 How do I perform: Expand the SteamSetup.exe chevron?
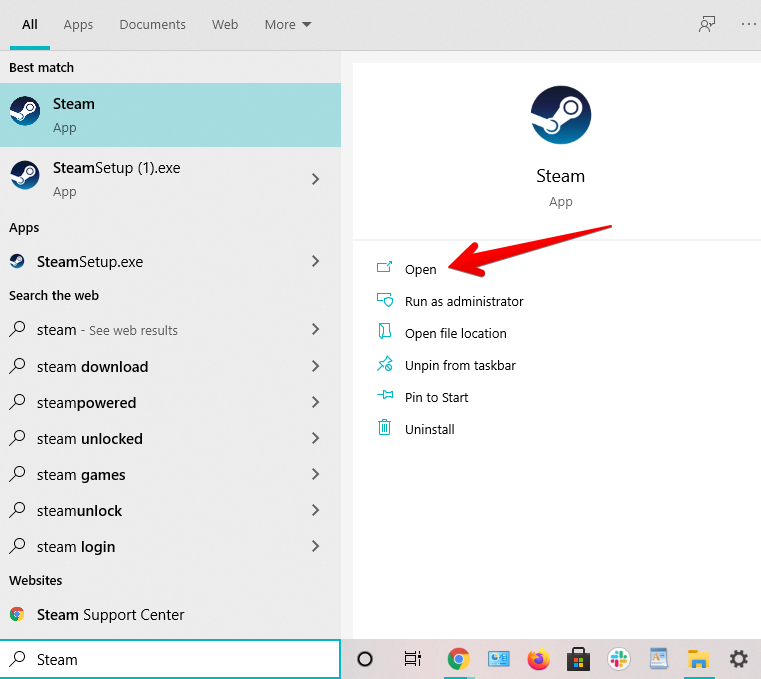(315, 261)
